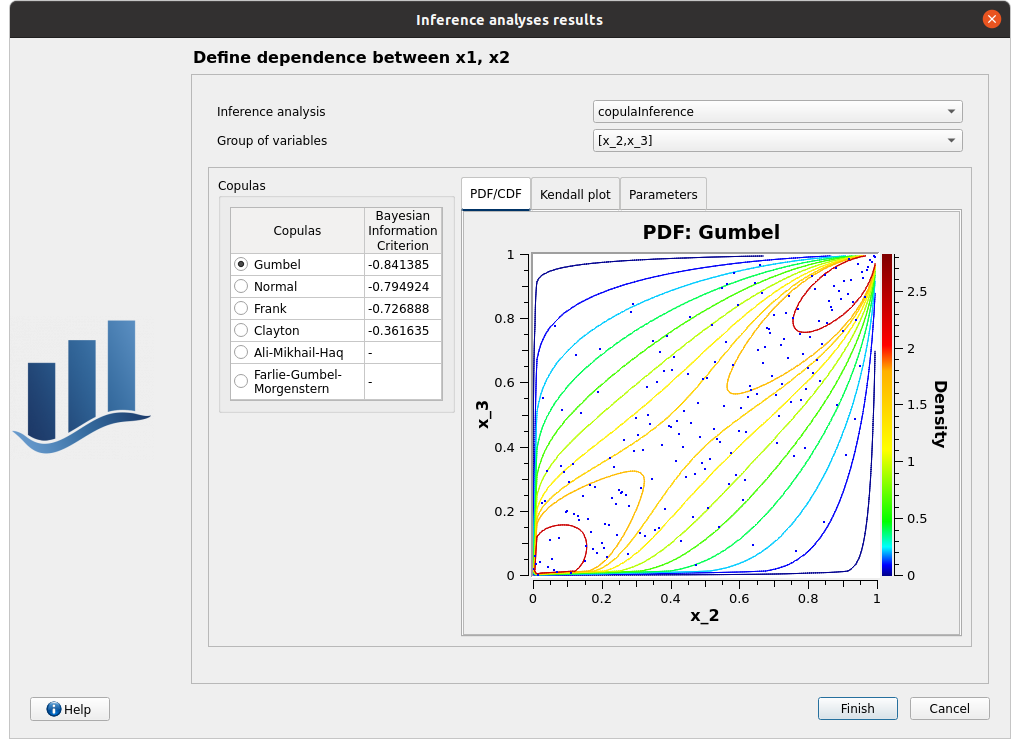Select the Gumbel copula radio button

(241, 265)
